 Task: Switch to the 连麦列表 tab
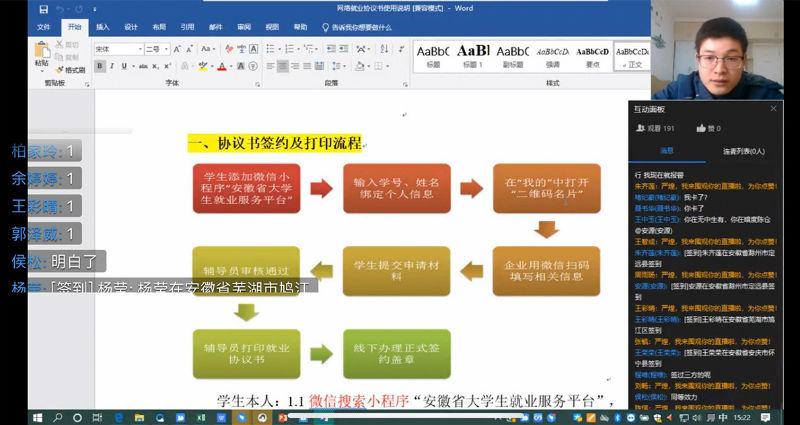tap(743, 151)
